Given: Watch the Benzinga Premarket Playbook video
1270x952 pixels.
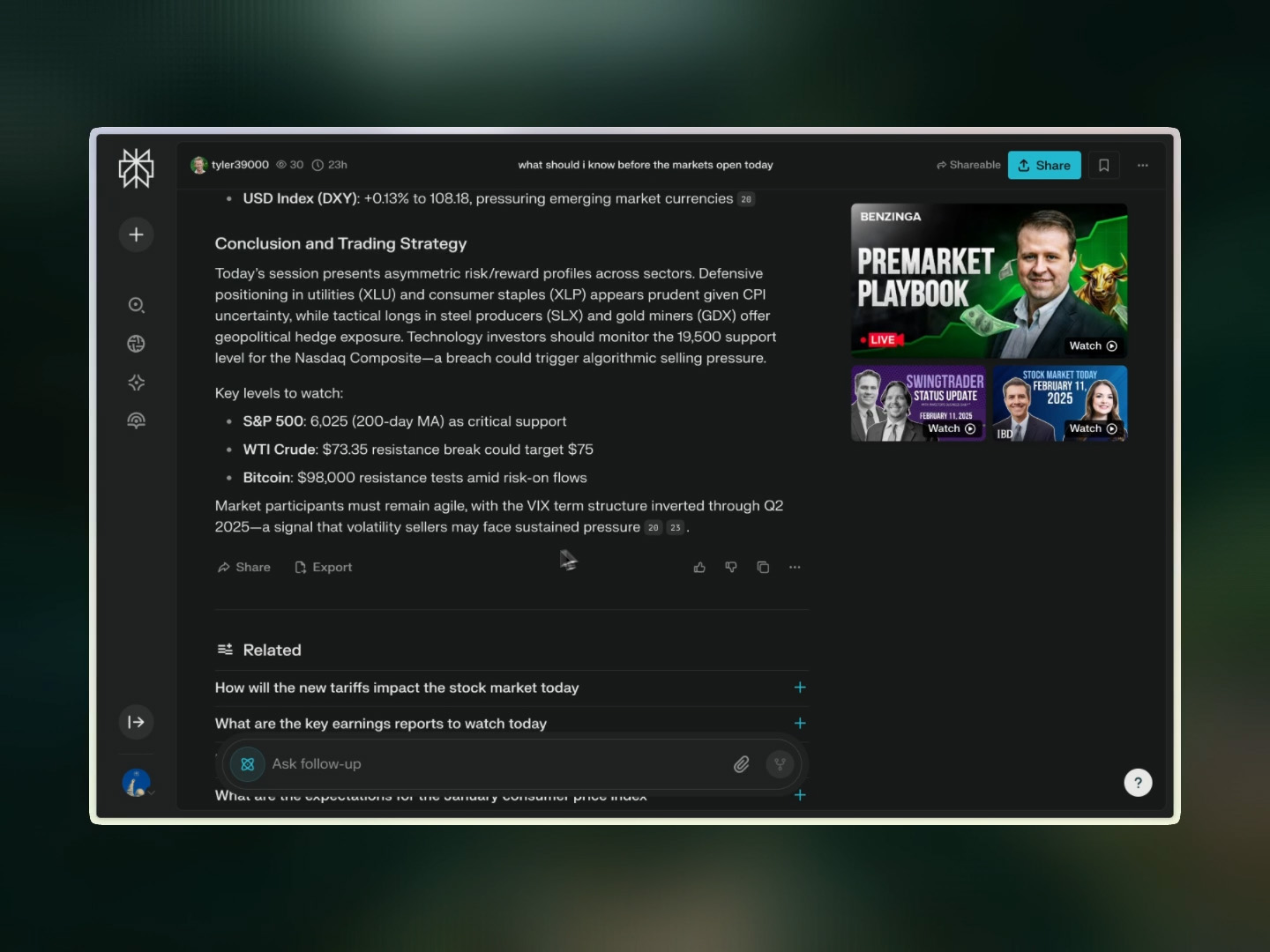Looking at the screenshot, I should click(x=1093, y=346).
